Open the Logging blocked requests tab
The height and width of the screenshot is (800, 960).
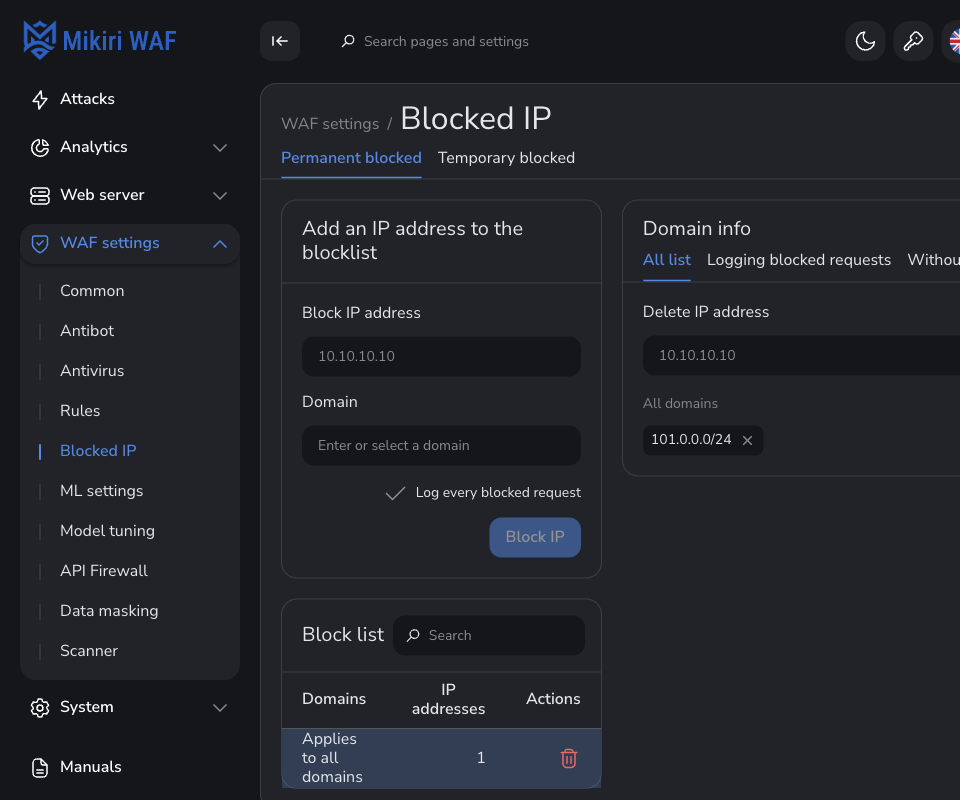pos(799,260)
